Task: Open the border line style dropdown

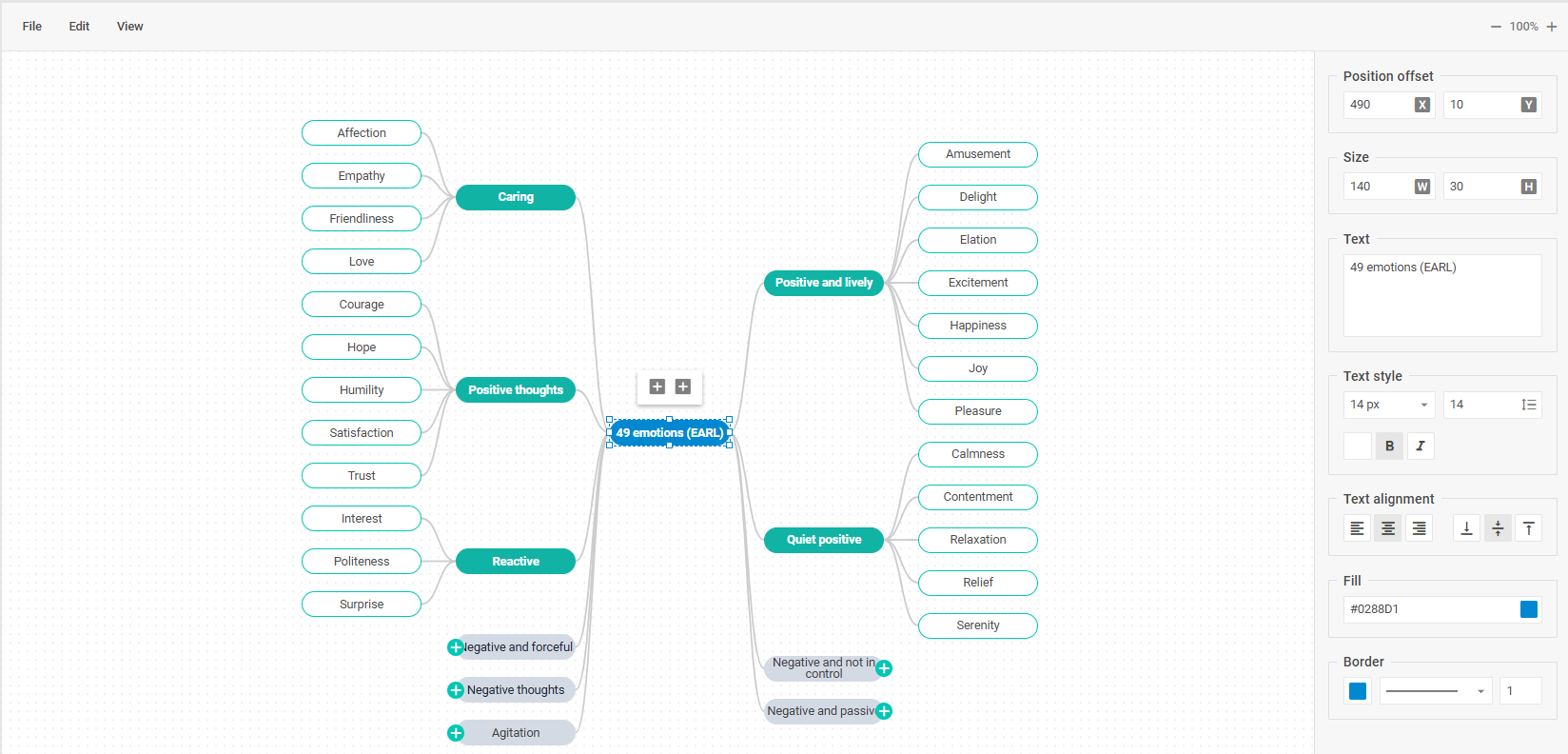Action: (x=1435, y=691)
